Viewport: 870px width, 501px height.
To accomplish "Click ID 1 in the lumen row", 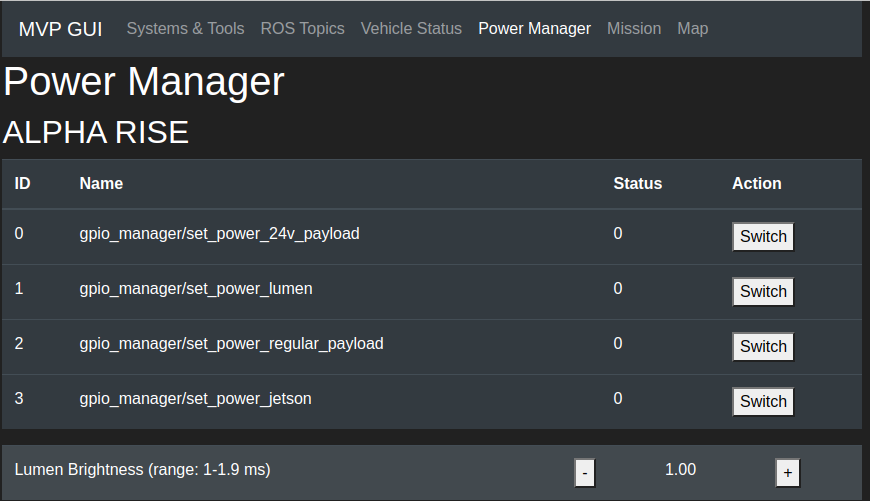I will (x=19, y=289).
